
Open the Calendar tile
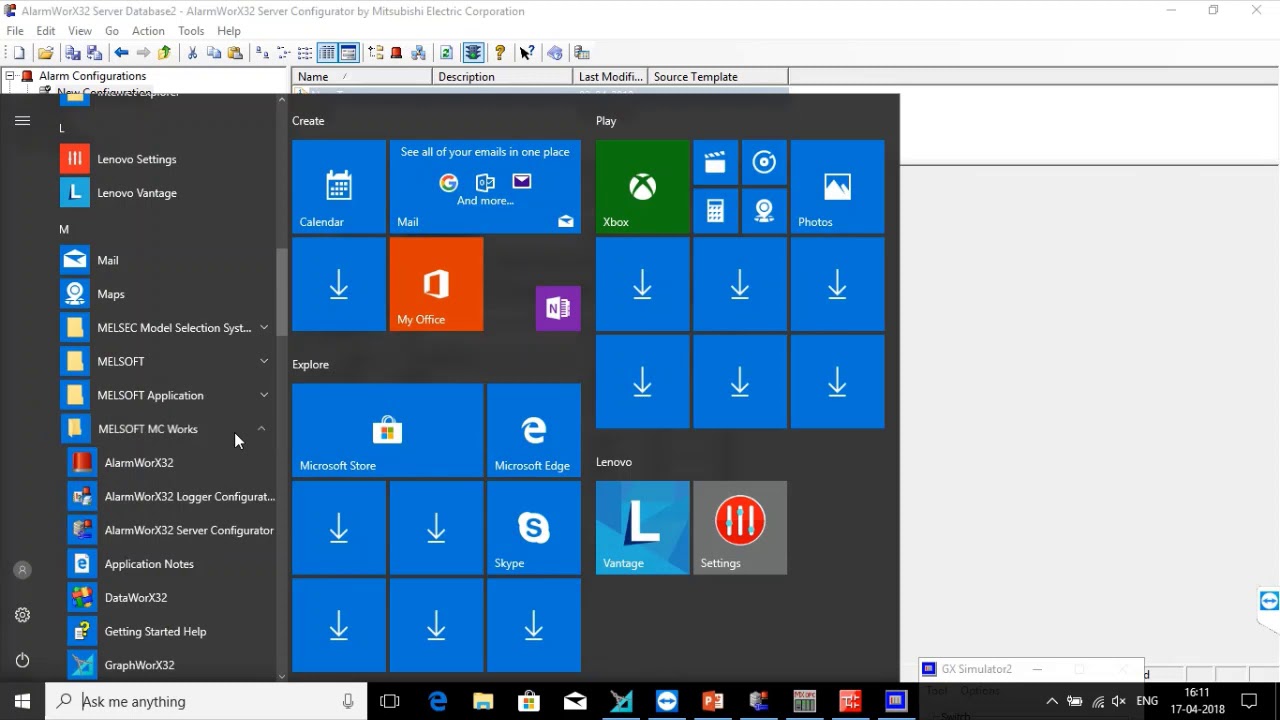(x=339, y=187)
